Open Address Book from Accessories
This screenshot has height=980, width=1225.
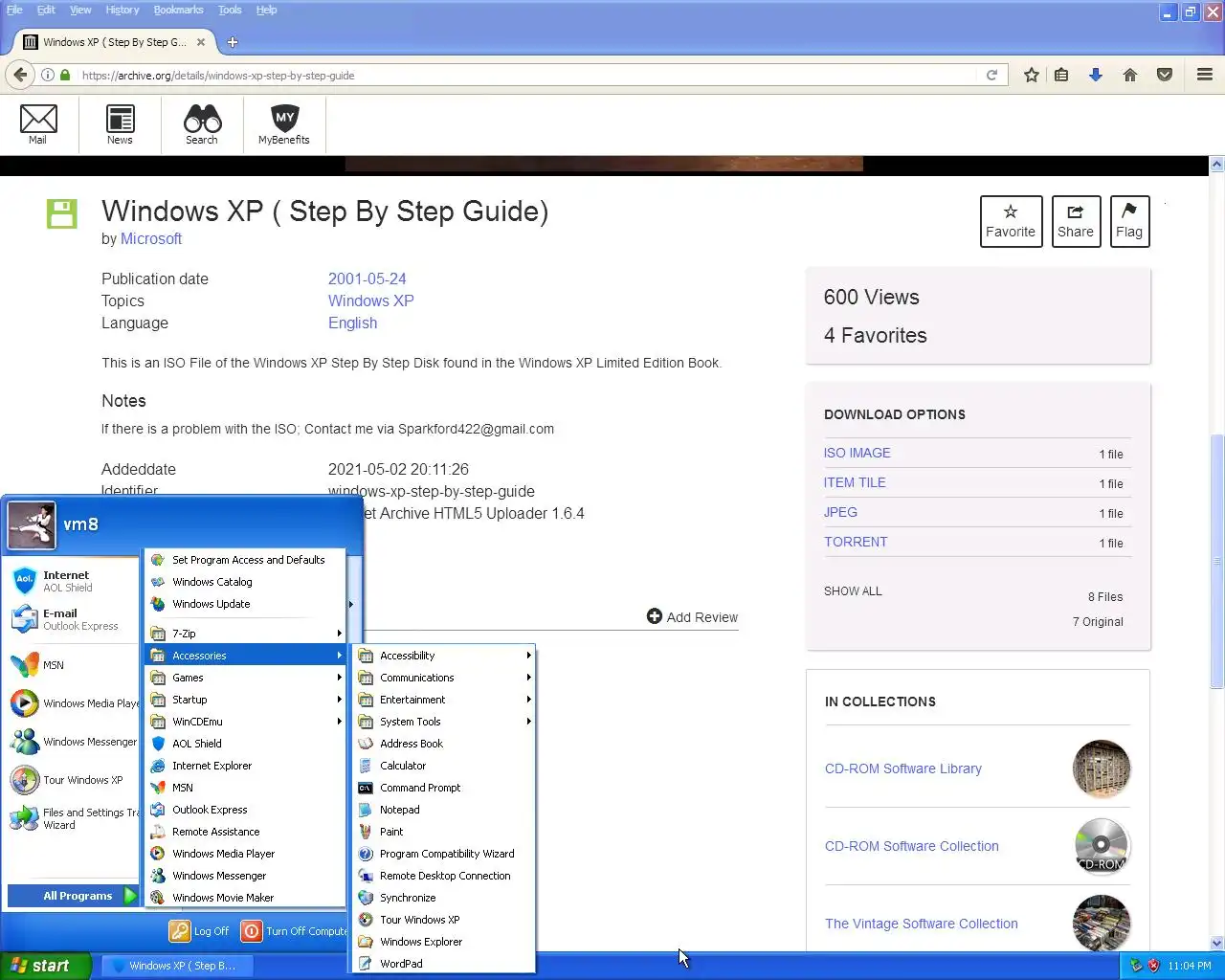(444, 744)
